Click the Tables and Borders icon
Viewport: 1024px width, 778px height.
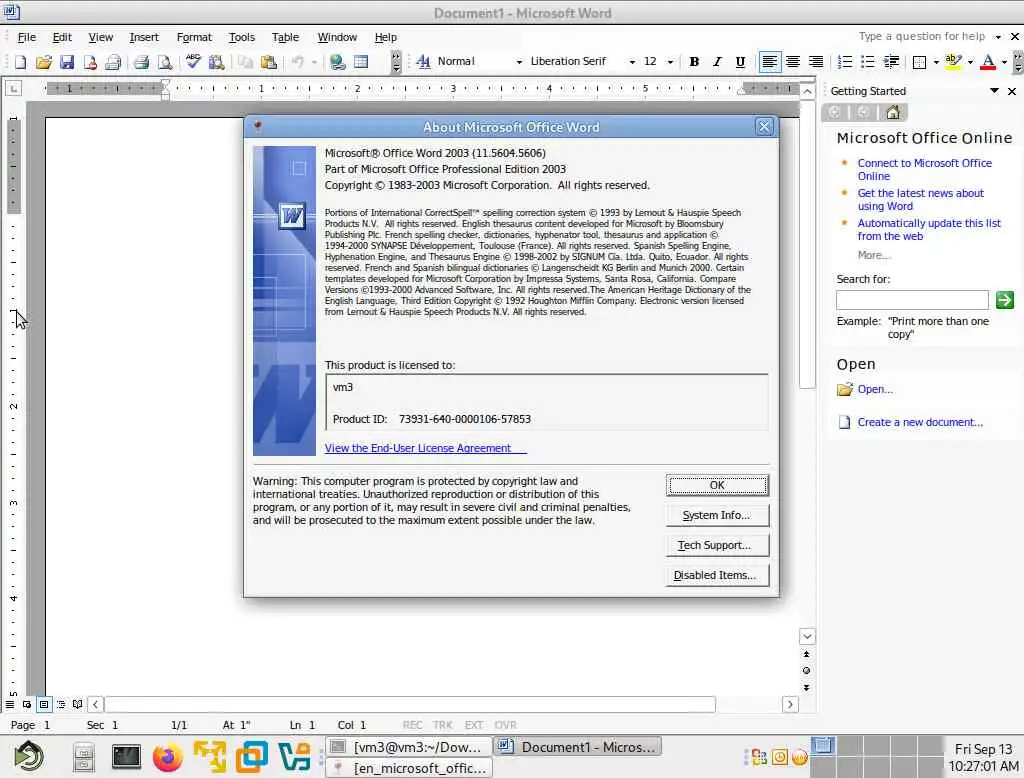(x=361, y=62)
